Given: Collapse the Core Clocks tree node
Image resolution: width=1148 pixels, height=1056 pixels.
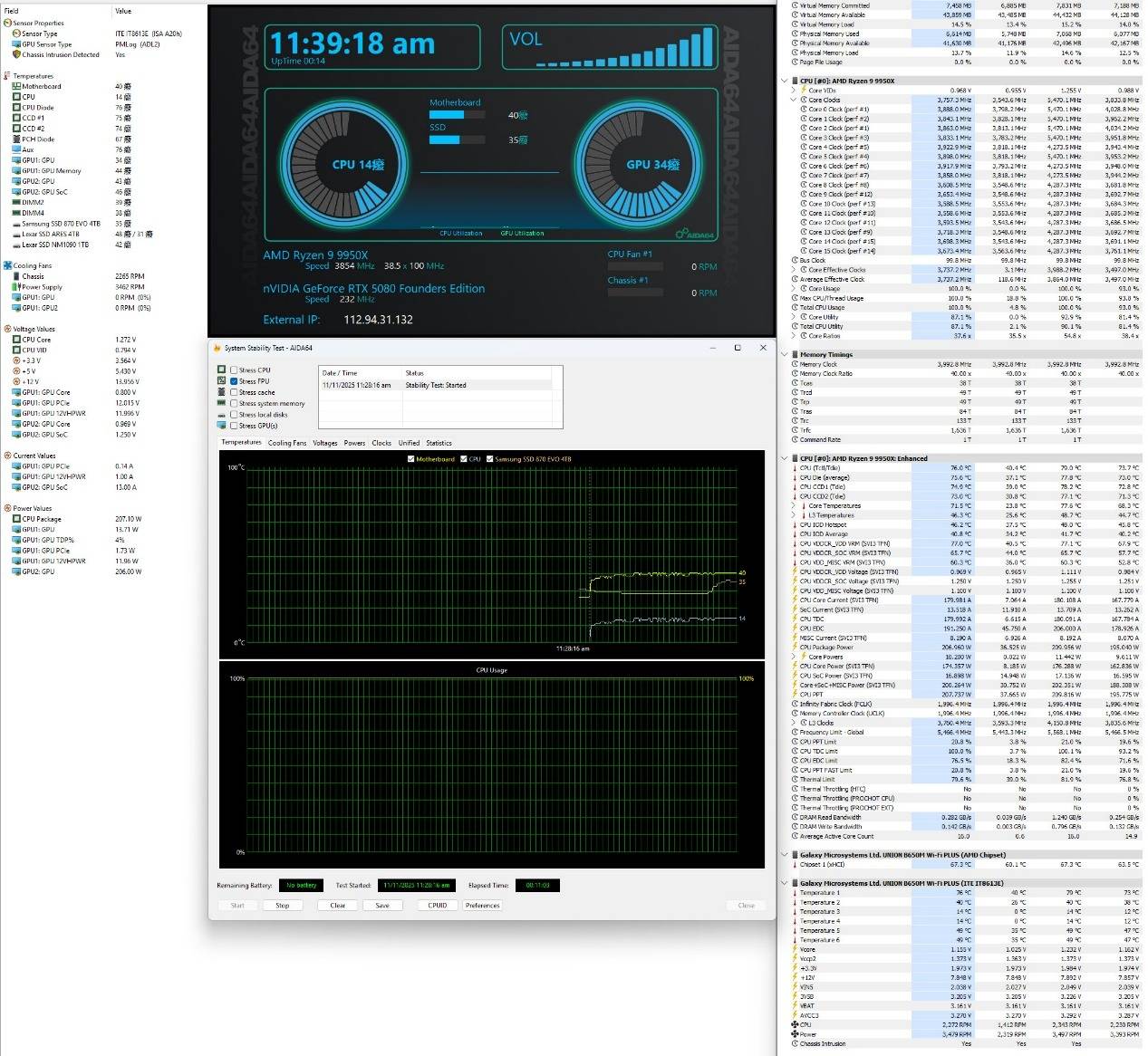Looking at the screenshot, I should tap(794, 100).
